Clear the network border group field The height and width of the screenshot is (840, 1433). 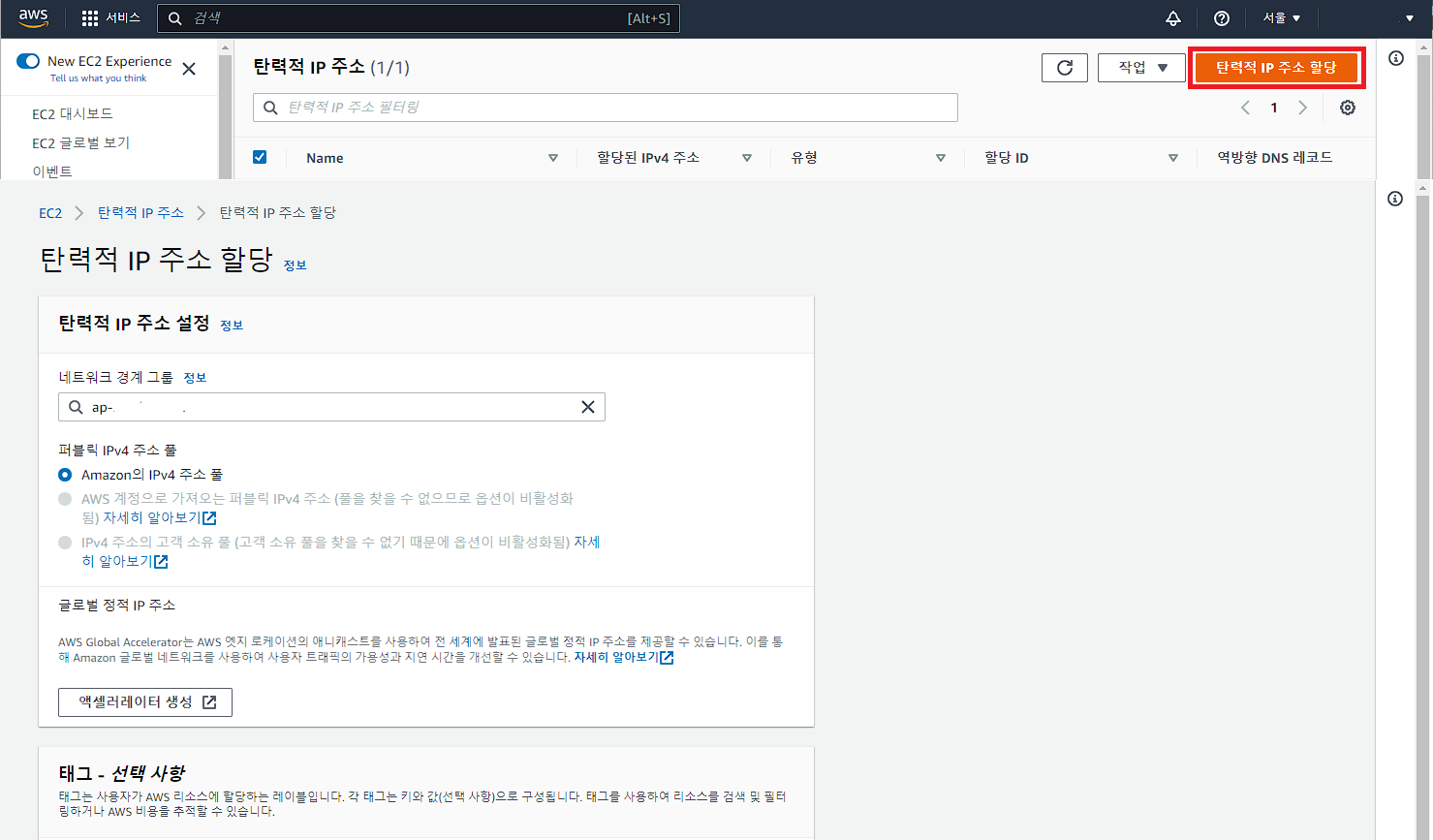588,407
